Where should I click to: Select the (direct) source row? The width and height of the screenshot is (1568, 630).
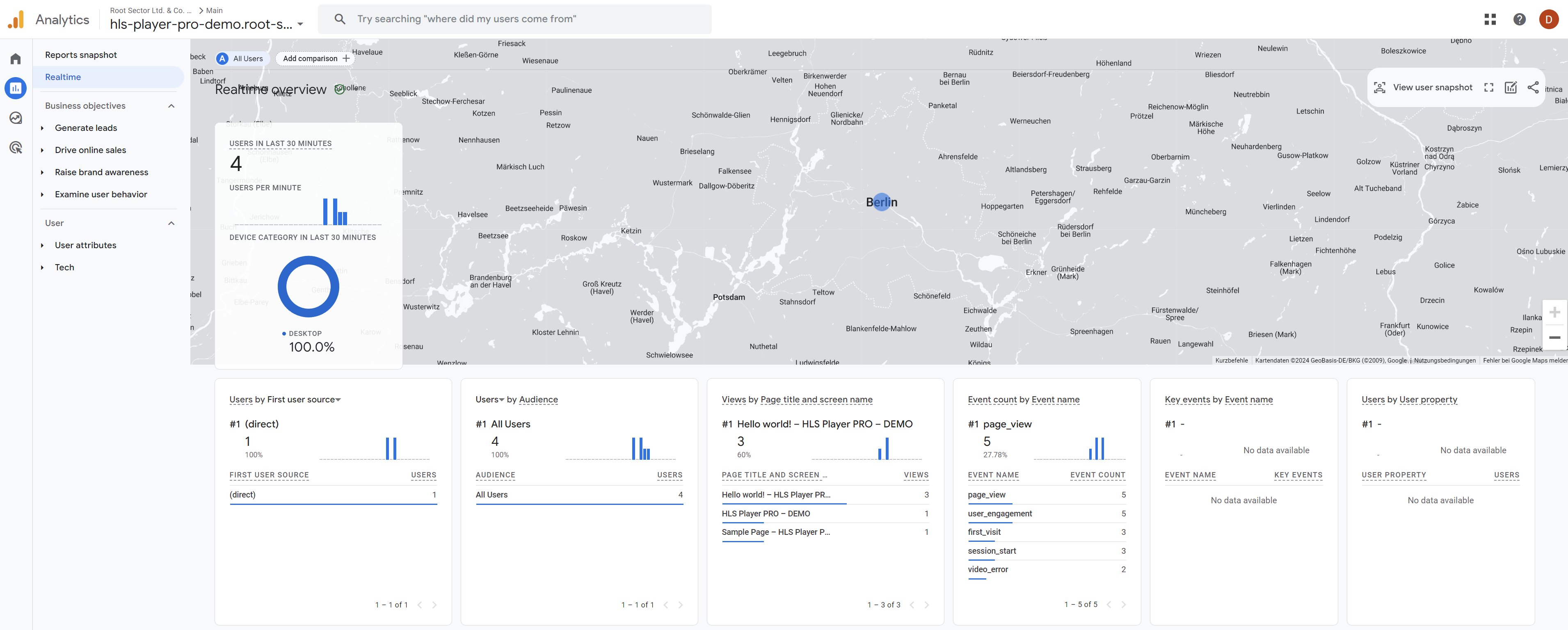pos(333,495)
